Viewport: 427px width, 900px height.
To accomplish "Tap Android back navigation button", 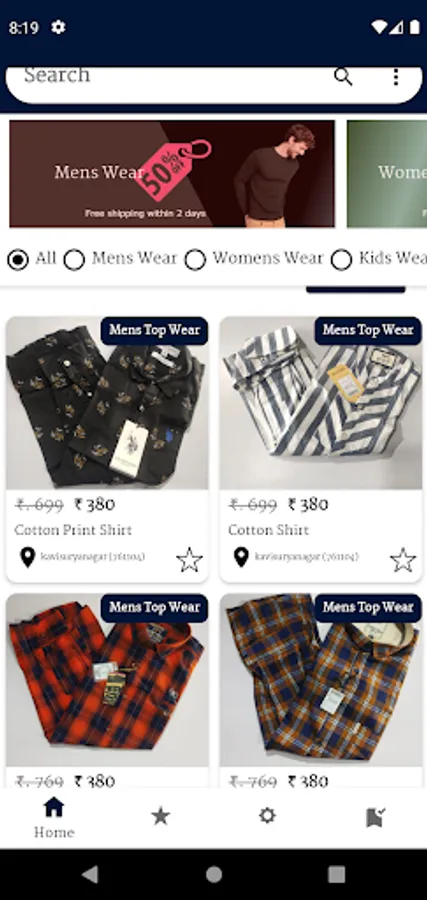I will point(90,874).
